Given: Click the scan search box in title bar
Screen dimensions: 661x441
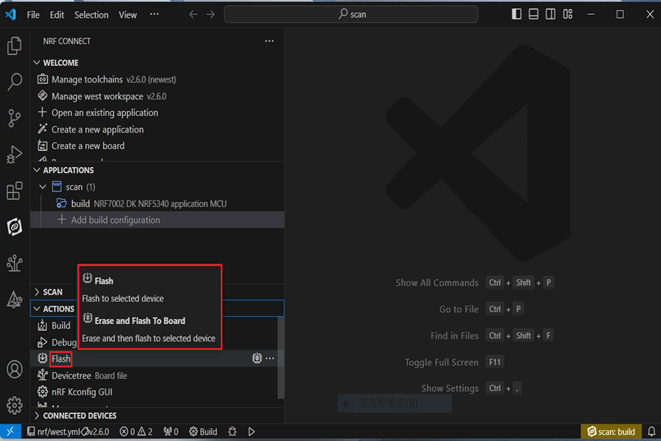Looking at the screenshot, I should tap(352, 15).
